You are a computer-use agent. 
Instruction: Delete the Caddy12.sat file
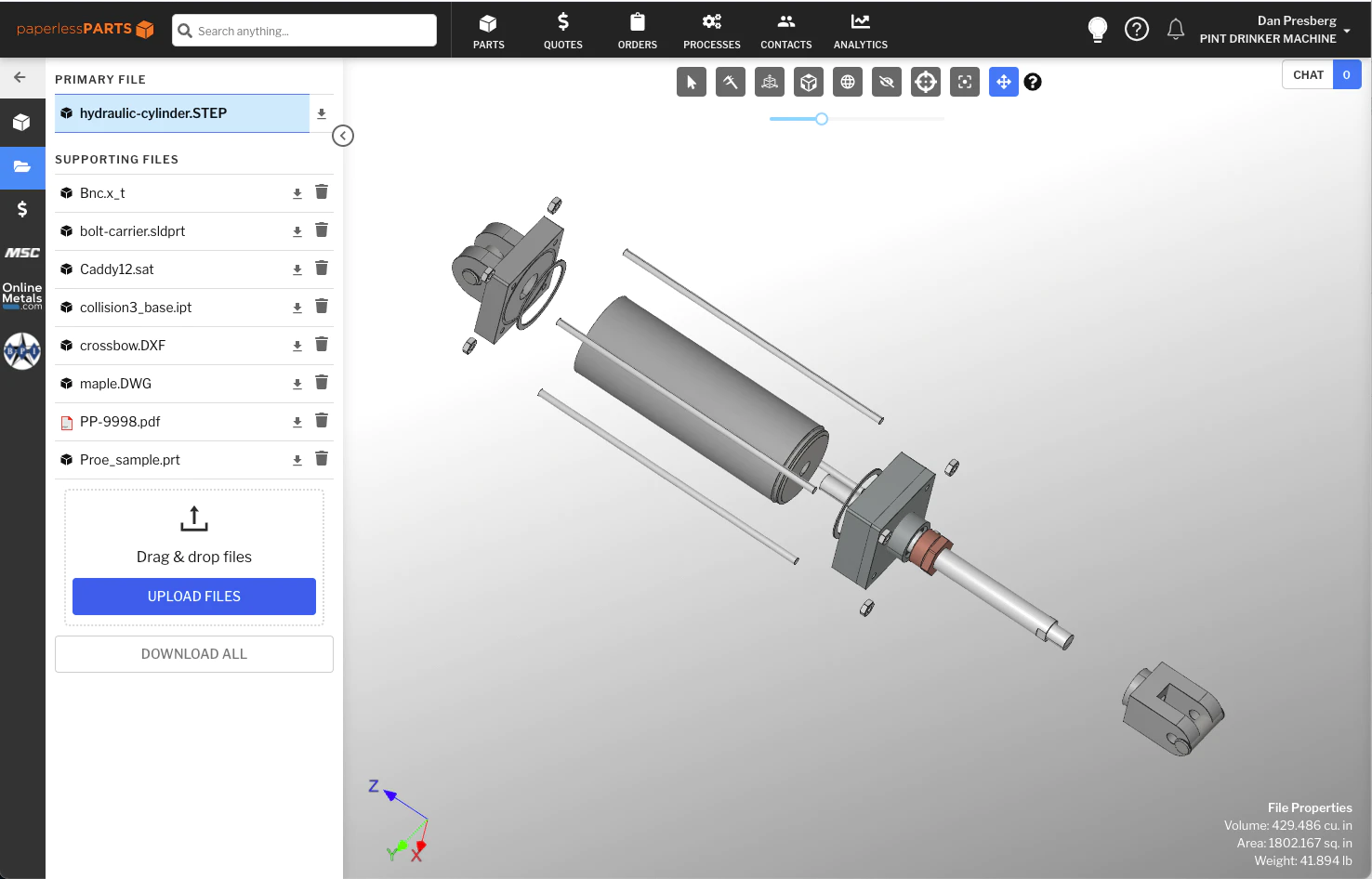pos(322,268)
